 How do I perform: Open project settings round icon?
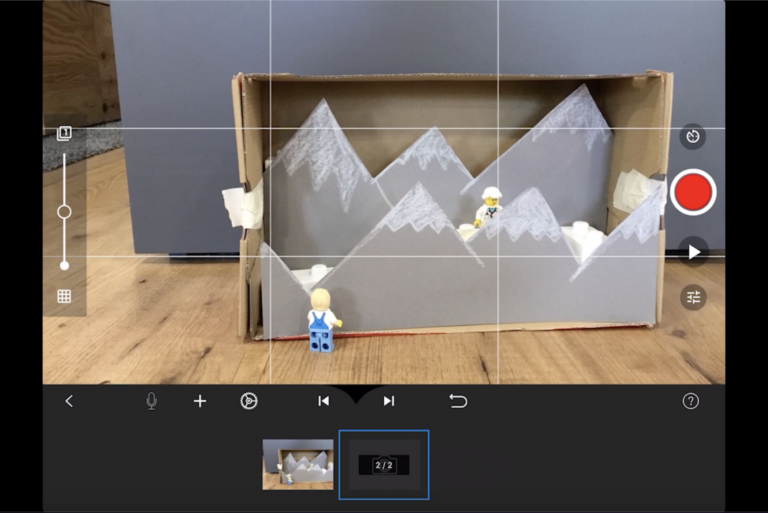[x=249, y=401]
